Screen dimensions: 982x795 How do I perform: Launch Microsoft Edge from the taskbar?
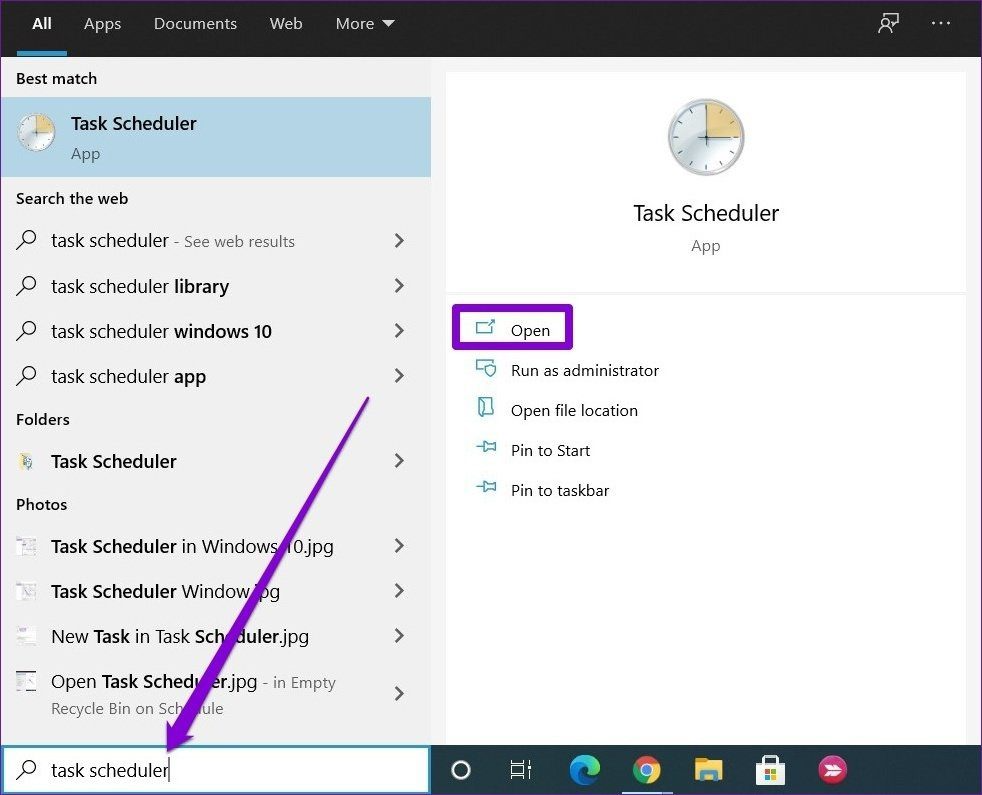pyautogui.click(x=584, y=770)
